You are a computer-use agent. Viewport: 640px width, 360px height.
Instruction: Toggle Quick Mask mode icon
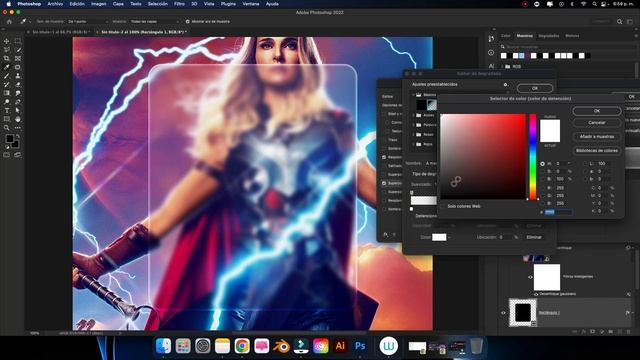pos(7,155)
